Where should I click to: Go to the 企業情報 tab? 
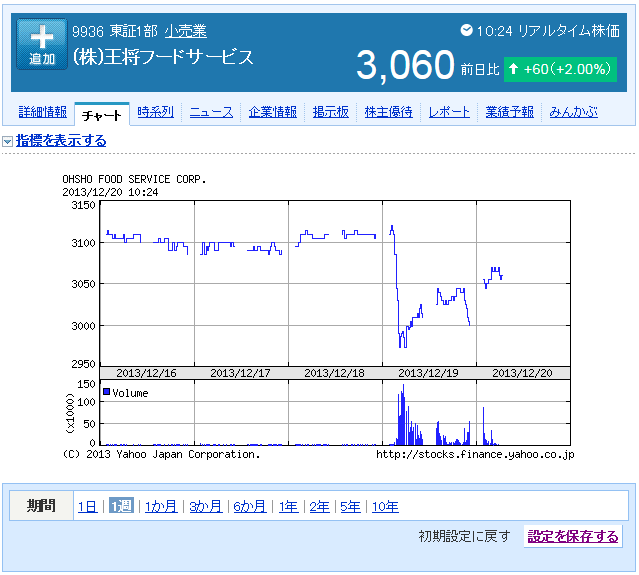[273, 112]
